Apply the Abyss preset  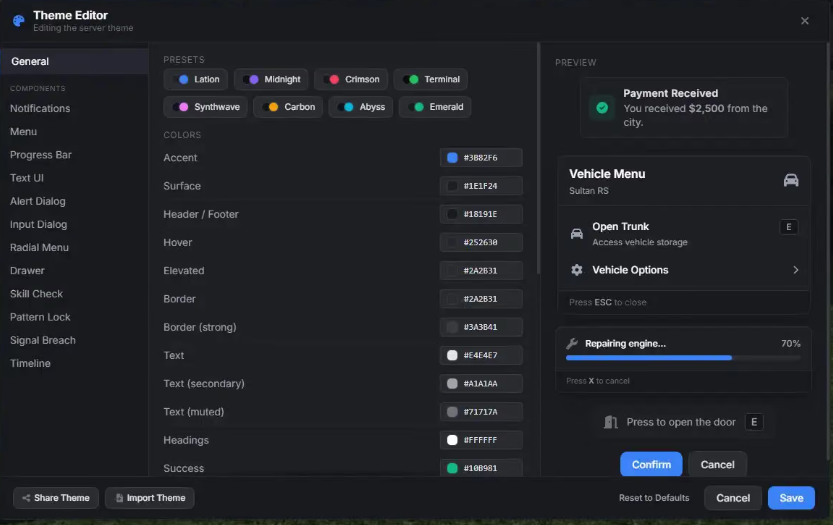(361, 107)
